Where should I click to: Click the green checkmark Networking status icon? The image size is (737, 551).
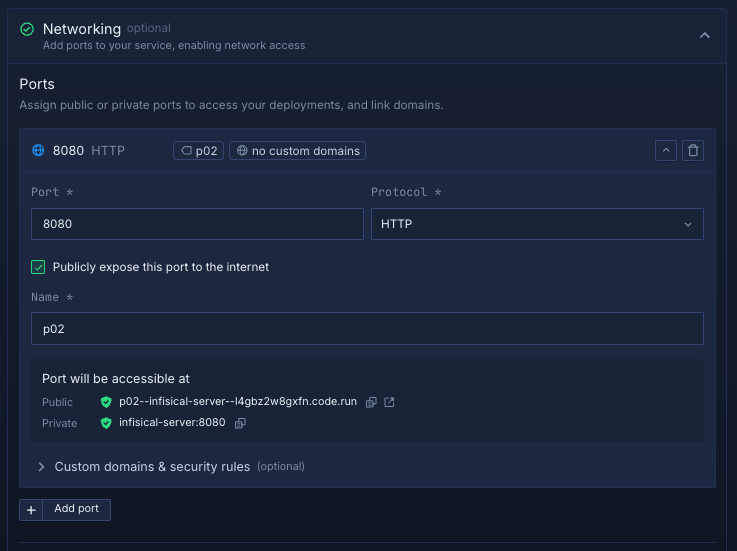27,30
